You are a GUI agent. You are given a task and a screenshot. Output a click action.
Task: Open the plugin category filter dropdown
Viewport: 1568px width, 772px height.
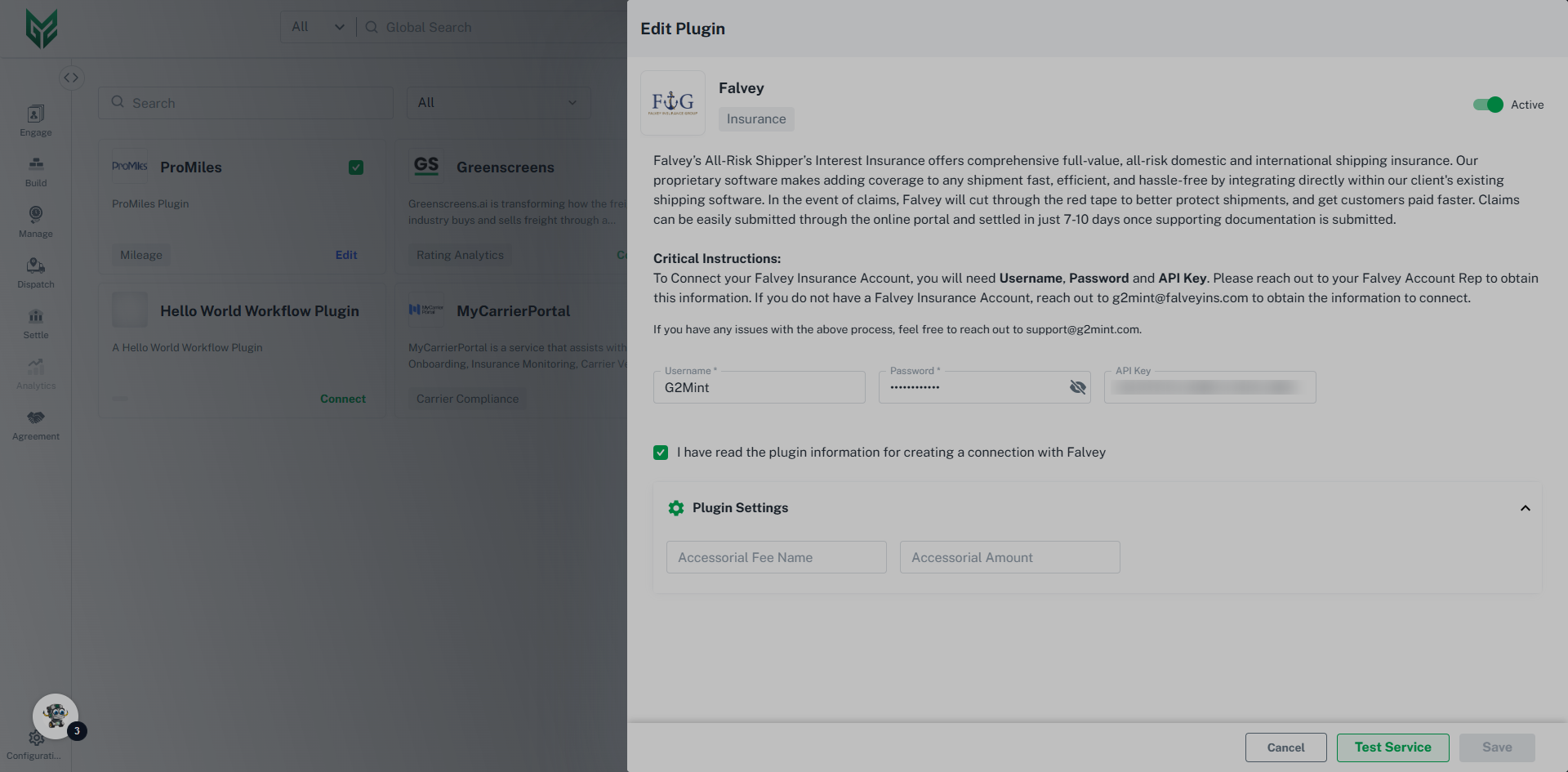click(x=498, y=102)
